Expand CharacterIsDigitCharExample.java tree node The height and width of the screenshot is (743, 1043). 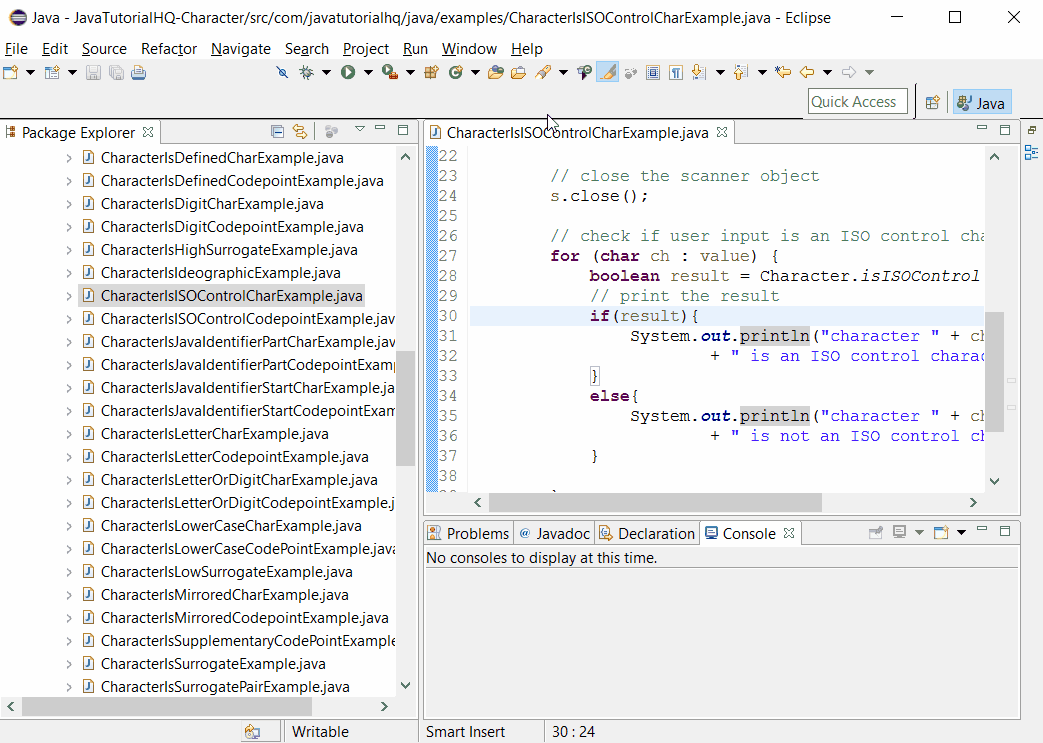(69, 204)
